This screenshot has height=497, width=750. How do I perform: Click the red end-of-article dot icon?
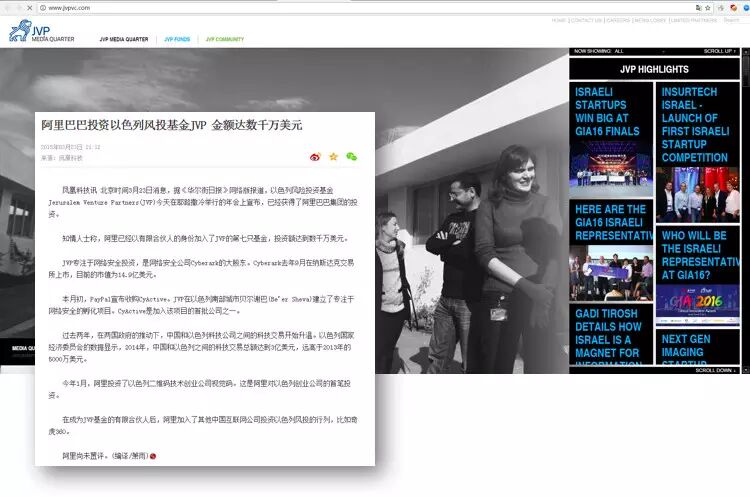tap(153, 456)
